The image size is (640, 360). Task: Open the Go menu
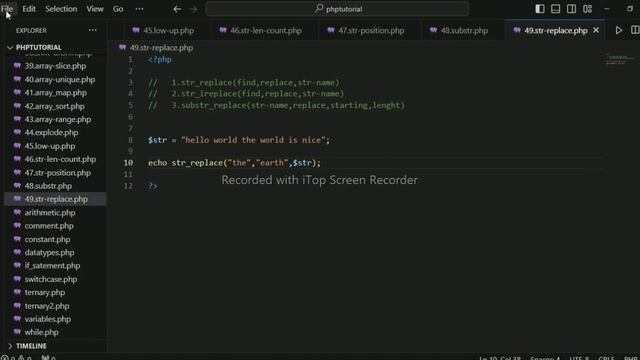[x=118, y=9]
